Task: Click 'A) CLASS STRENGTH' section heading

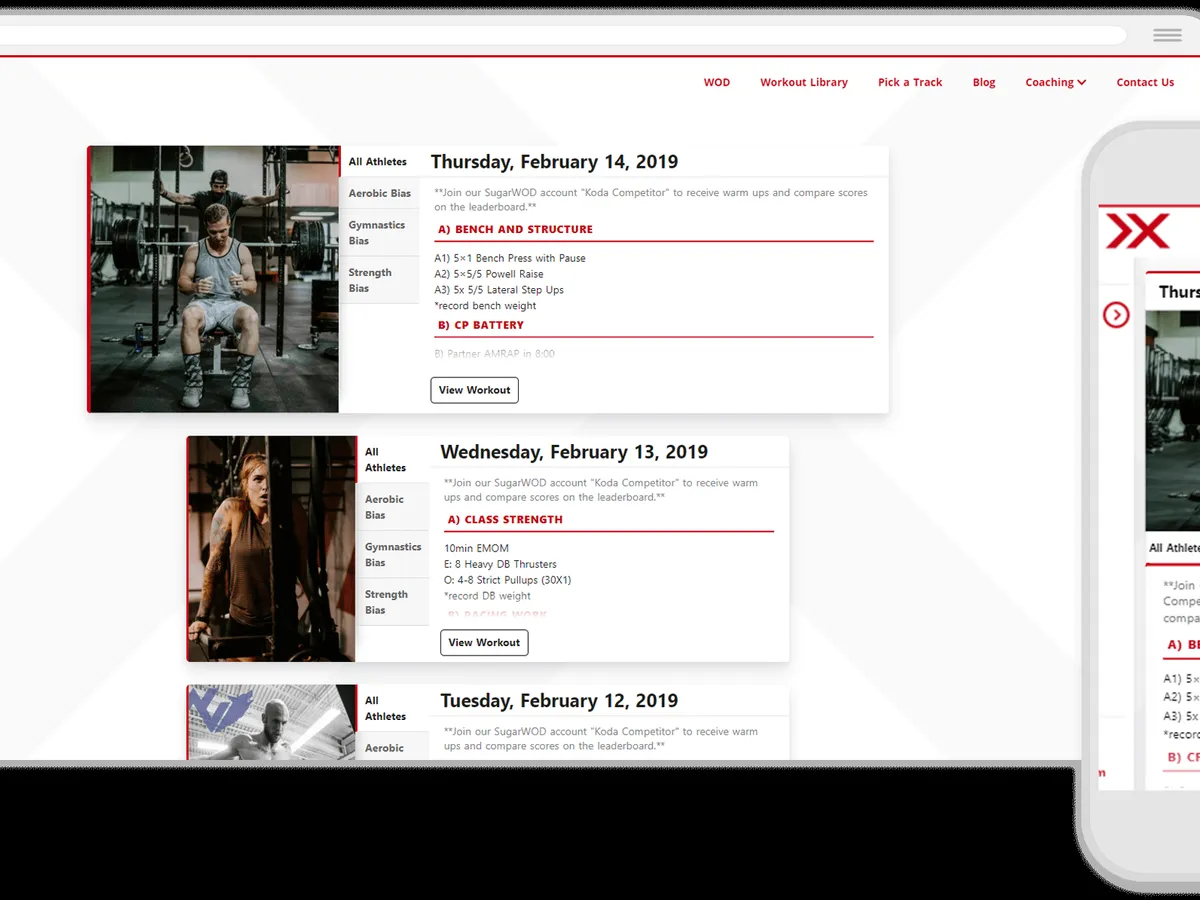Action: click(x=505, y=520)
